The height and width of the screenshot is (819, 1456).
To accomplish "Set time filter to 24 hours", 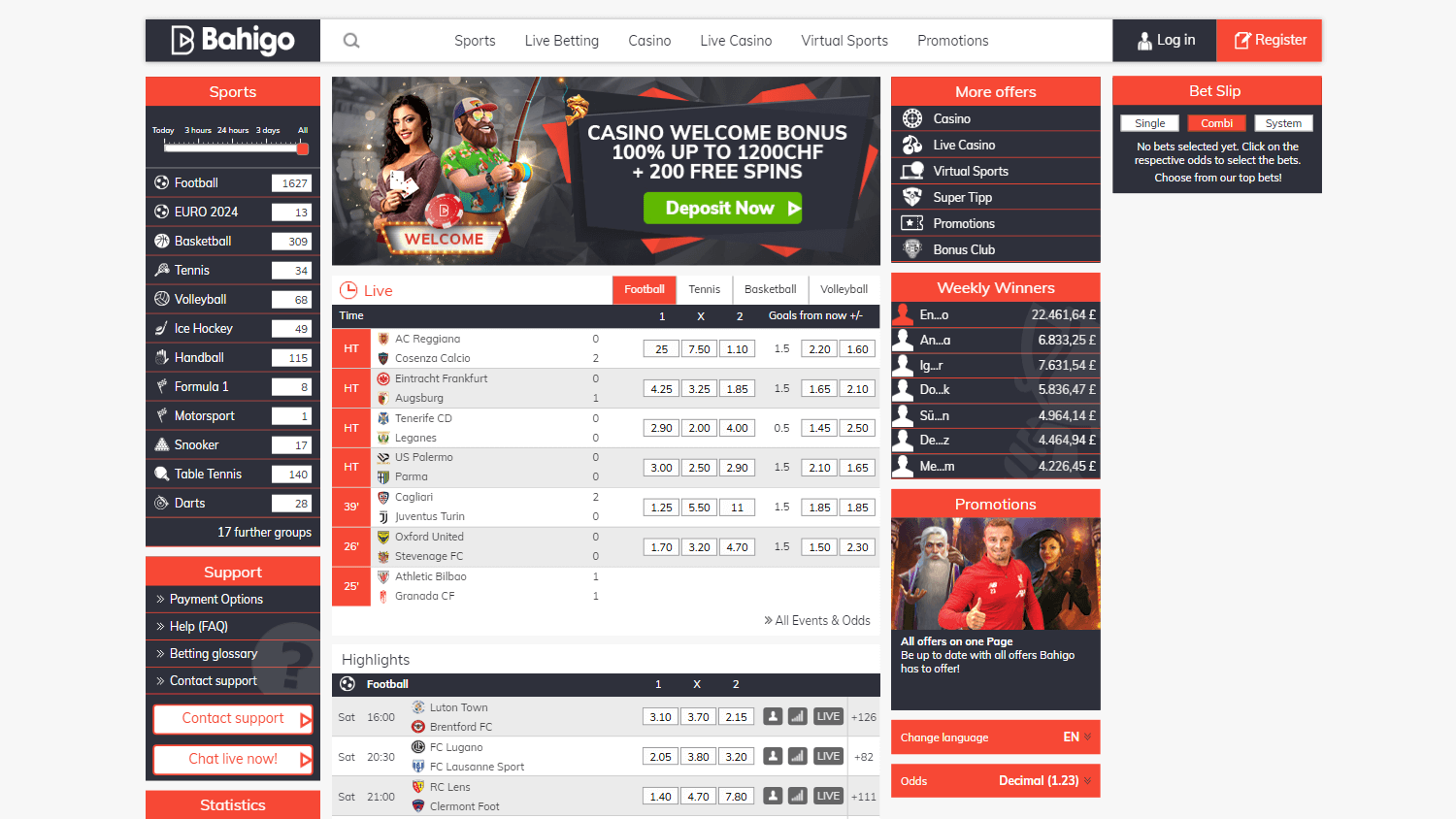I will pos(233,130).
